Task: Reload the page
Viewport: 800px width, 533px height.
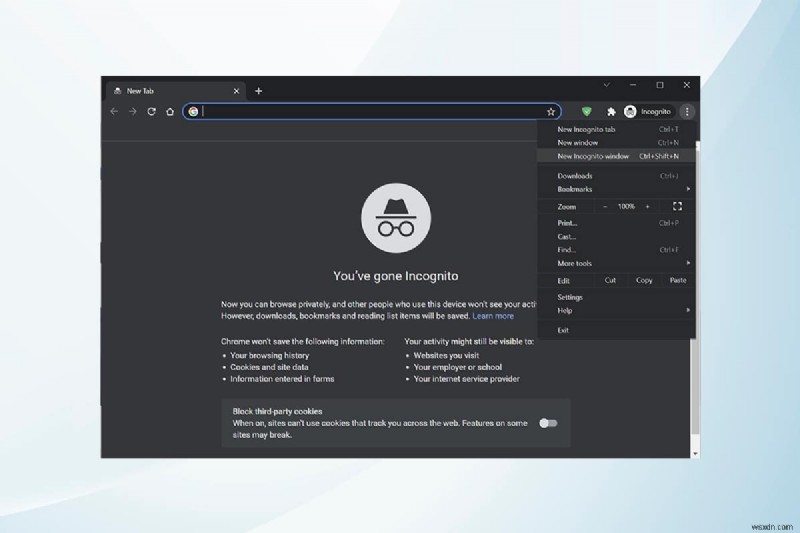Action: (x=152, y=112)
